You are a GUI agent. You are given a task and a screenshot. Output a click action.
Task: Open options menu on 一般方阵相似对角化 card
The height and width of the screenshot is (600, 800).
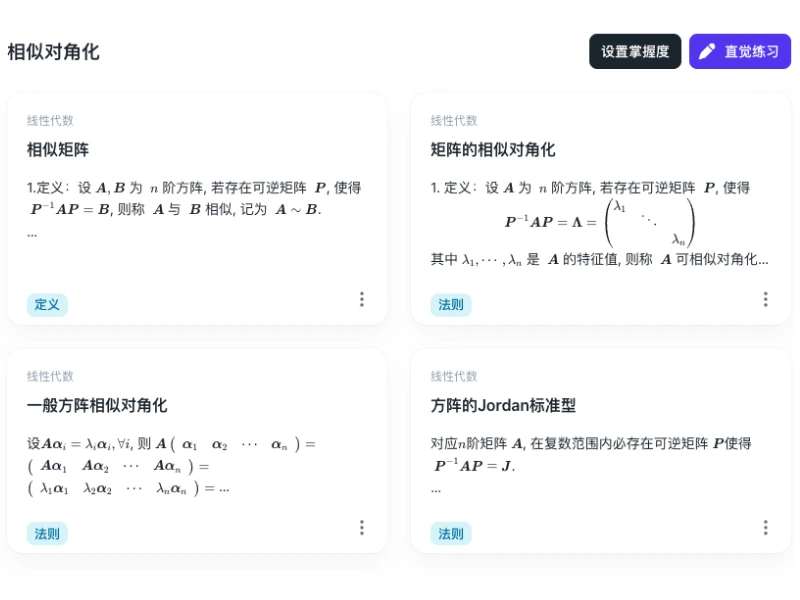362,527
